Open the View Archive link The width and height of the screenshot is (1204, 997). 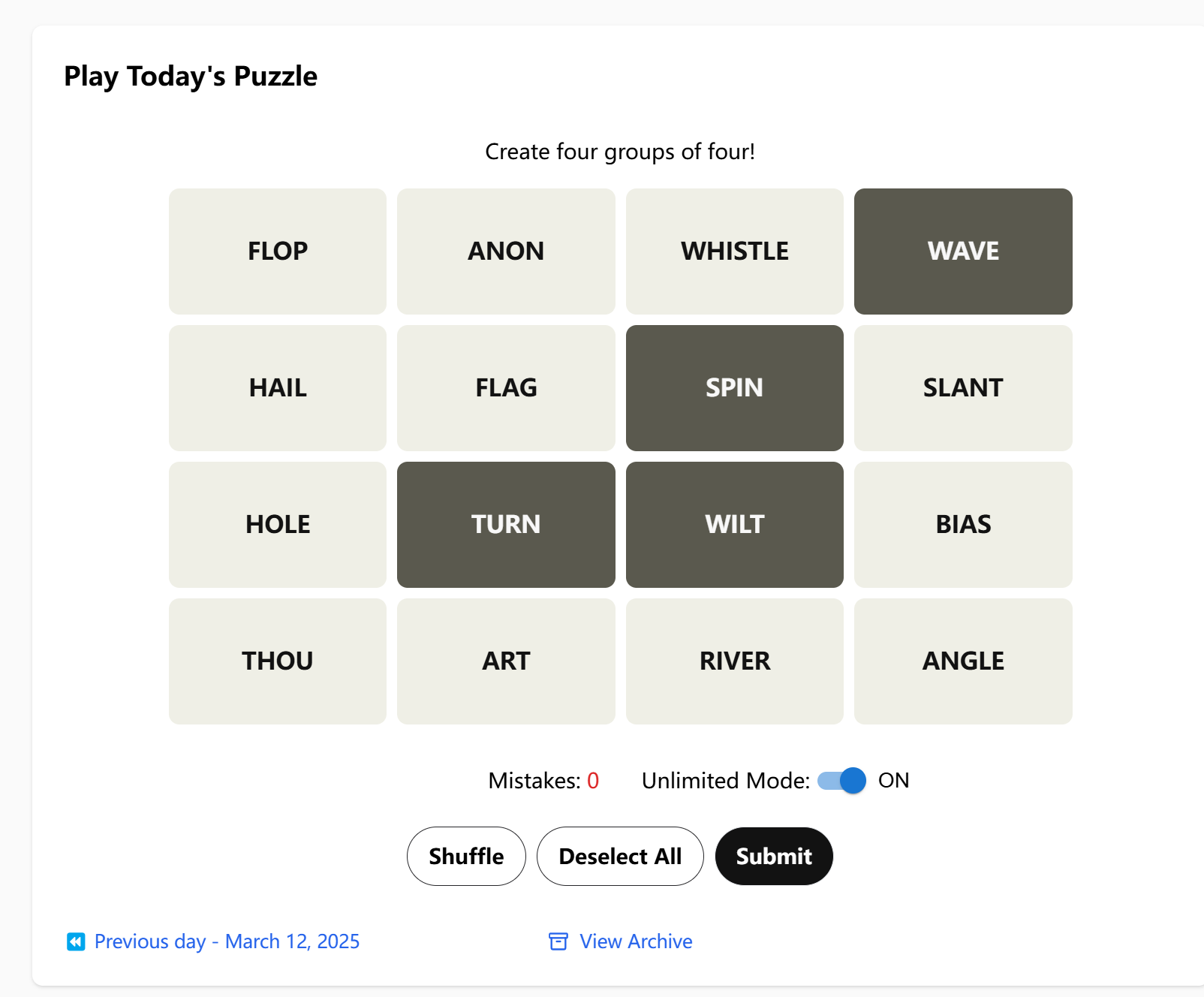click(636, 941)
